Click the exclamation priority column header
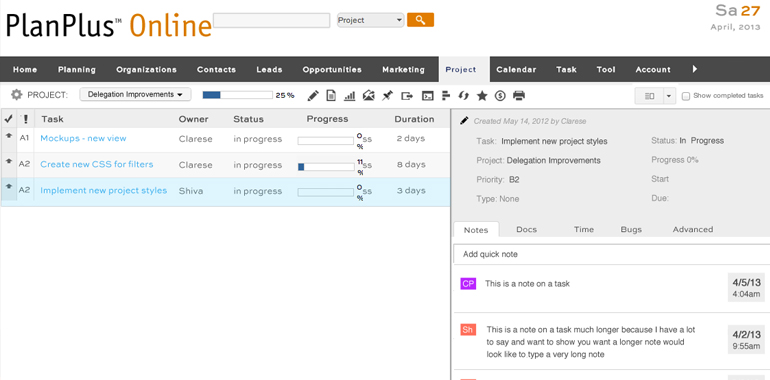The width and height of the screenshot is (770, 380). tap(25, 119)
